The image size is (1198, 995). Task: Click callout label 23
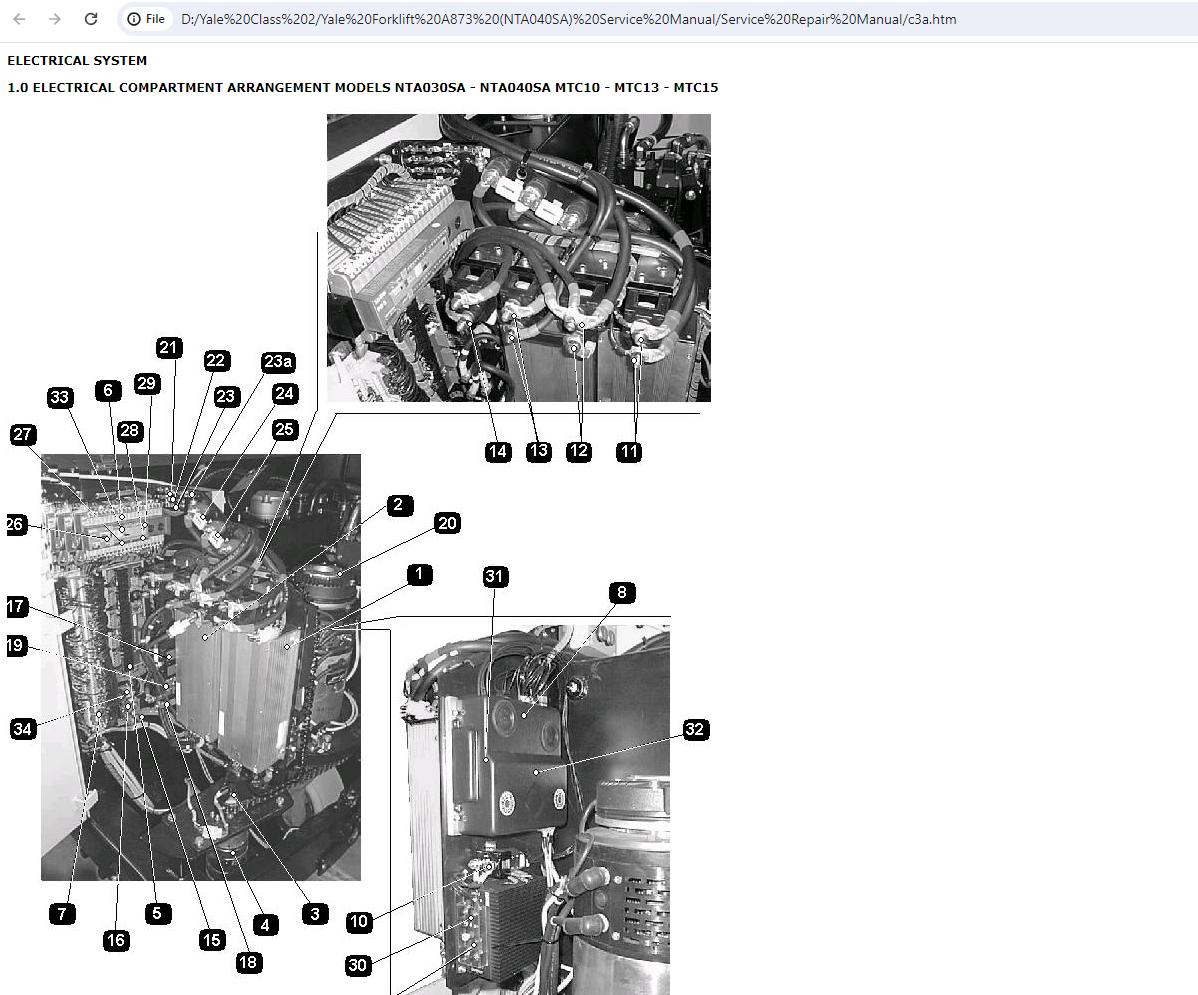point(225,396)
